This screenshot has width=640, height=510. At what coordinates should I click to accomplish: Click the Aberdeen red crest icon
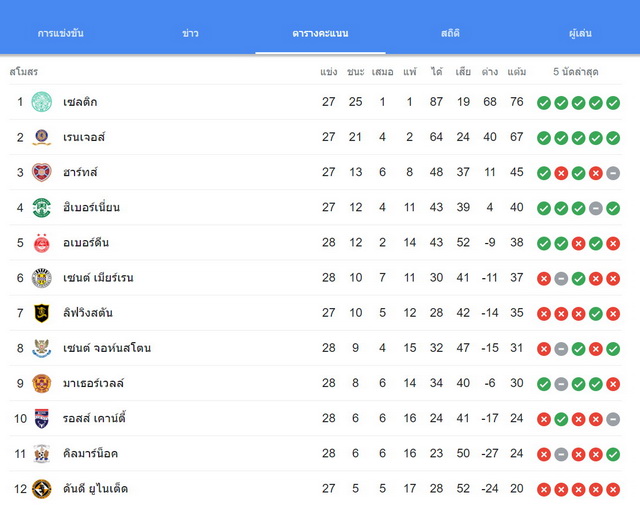coord(42,243)
